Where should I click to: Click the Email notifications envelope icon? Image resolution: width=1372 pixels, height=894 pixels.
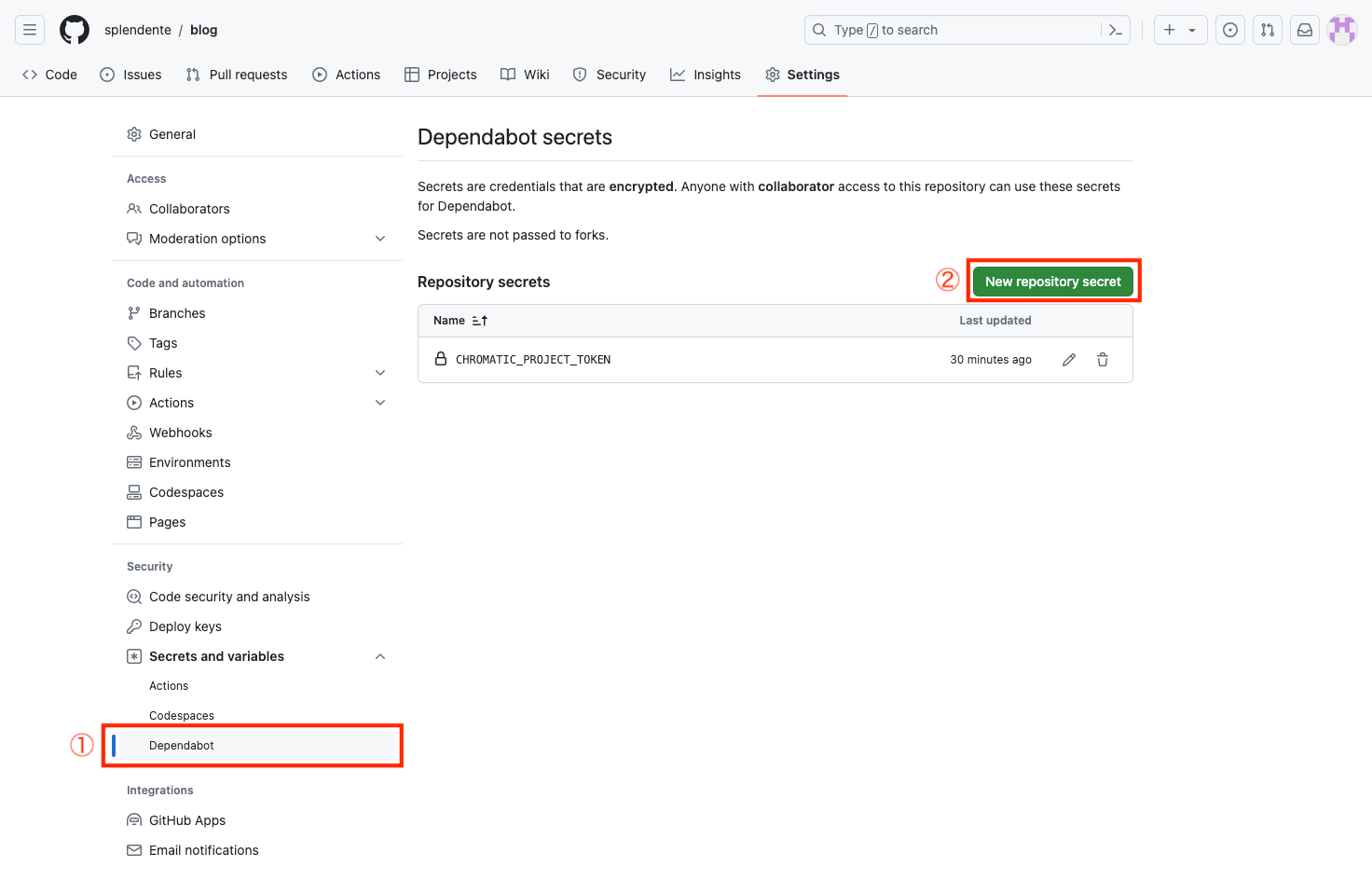tap(134, 850)
